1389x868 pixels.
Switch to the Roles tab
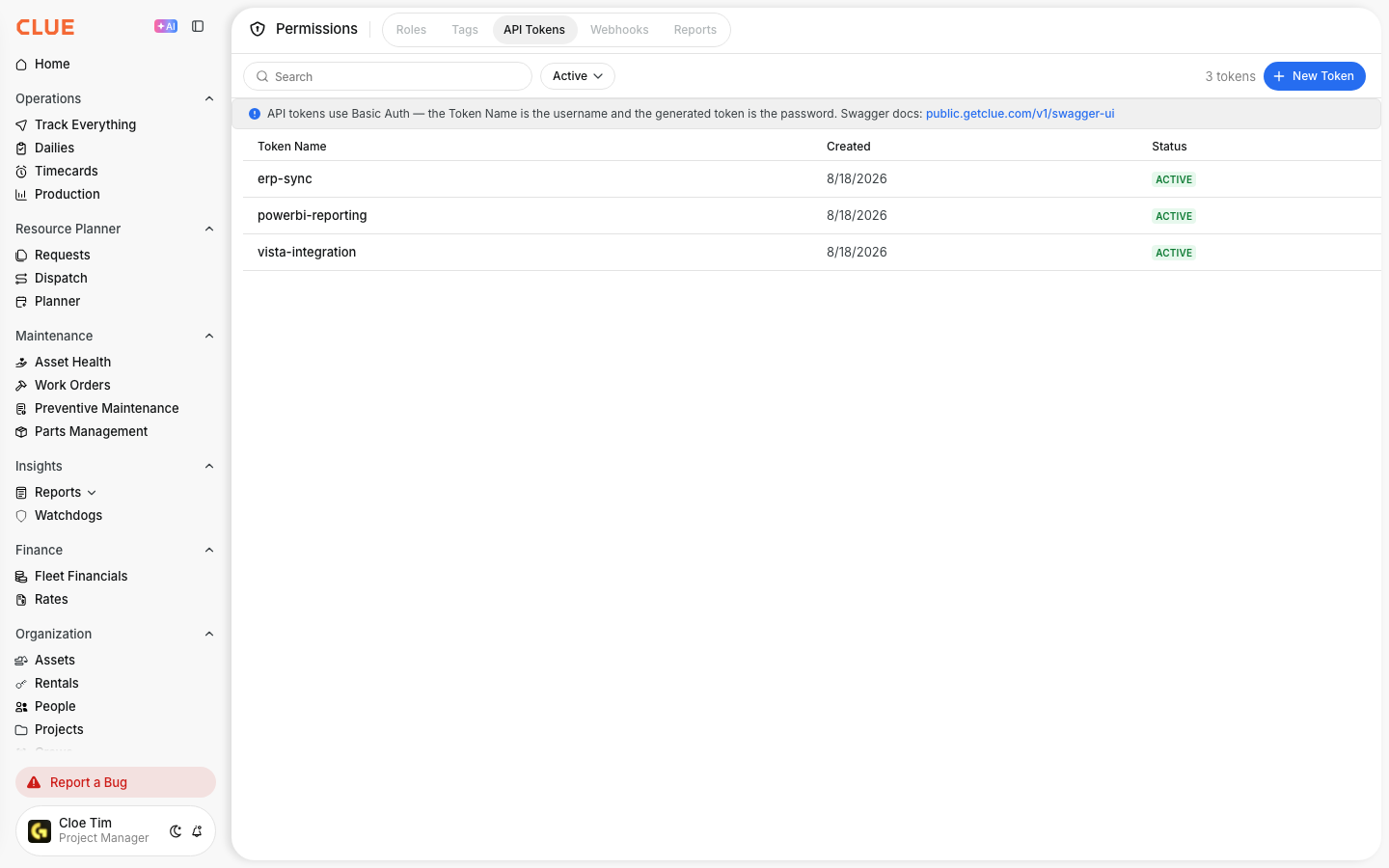point(411,30)
